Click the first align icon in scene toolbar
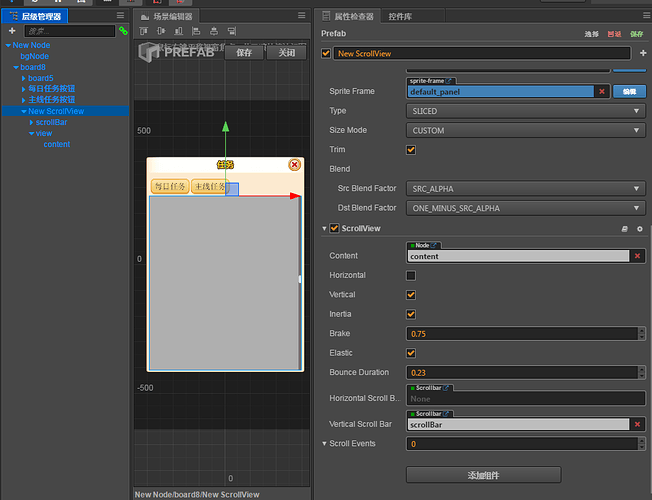Screen dimensions: 652x500 pos(145,31)
